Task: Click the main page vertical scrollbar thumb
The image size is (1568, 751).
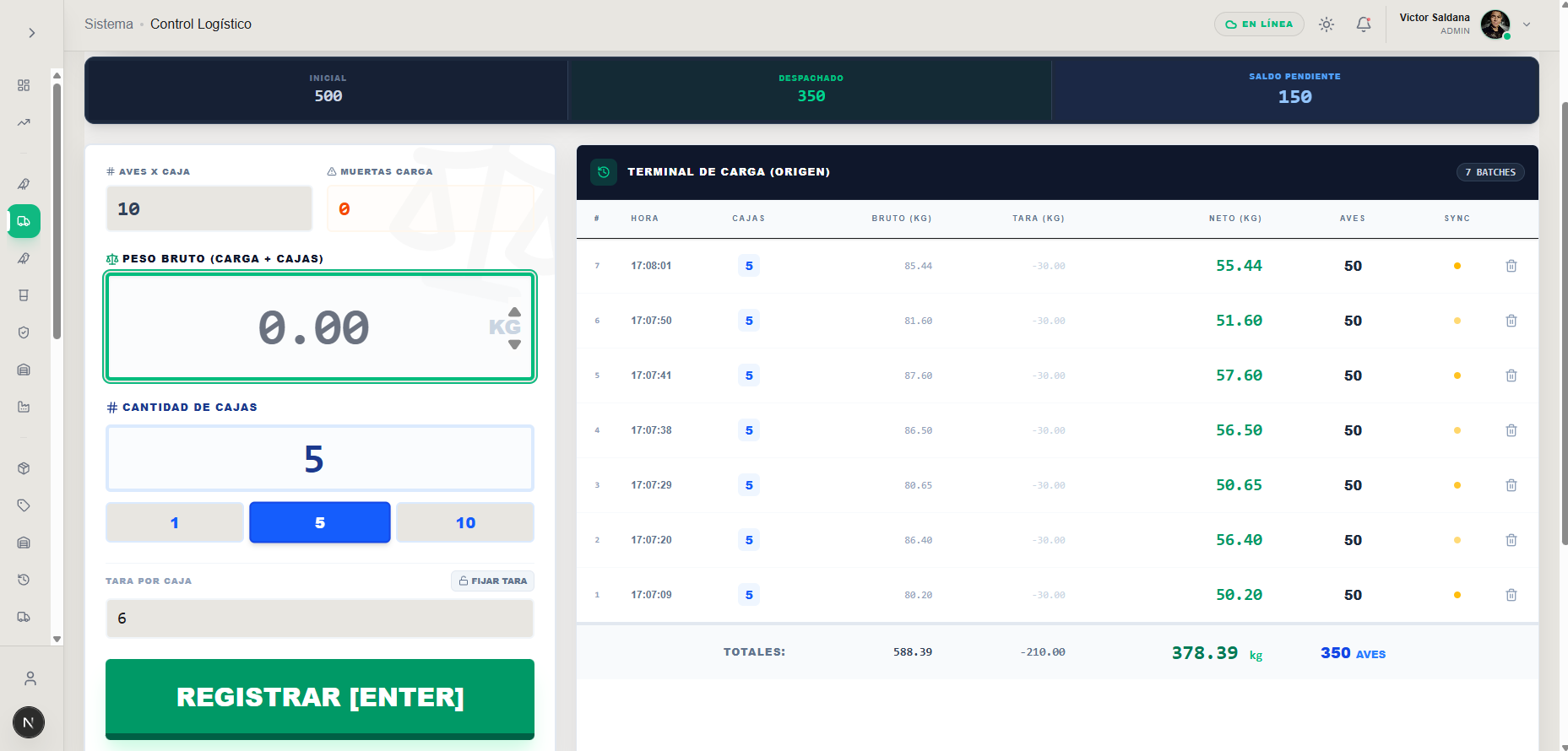Action: 1564,322
